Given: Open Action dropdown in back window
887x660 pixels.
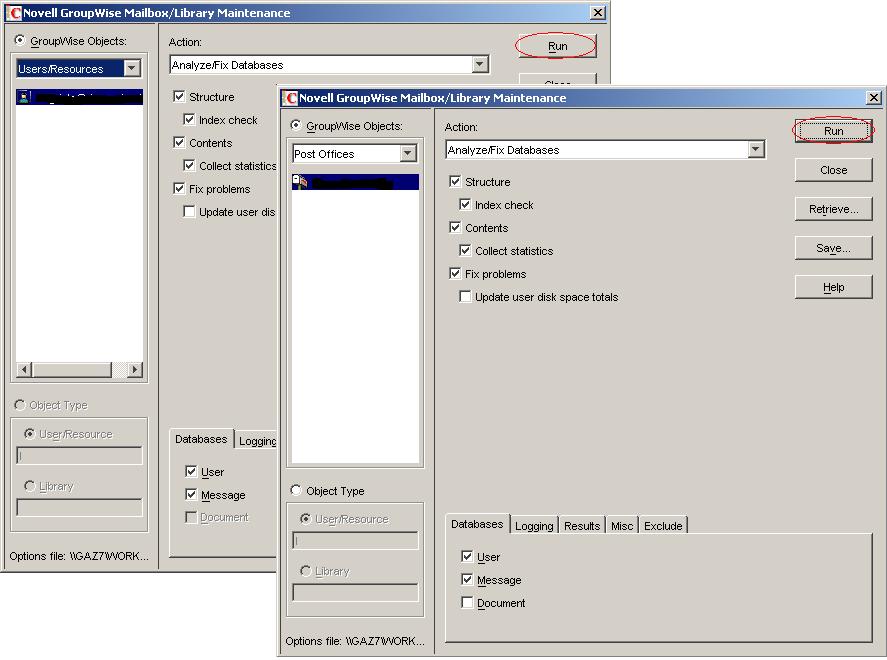Looking at the screenshot, I should (480, 64).
